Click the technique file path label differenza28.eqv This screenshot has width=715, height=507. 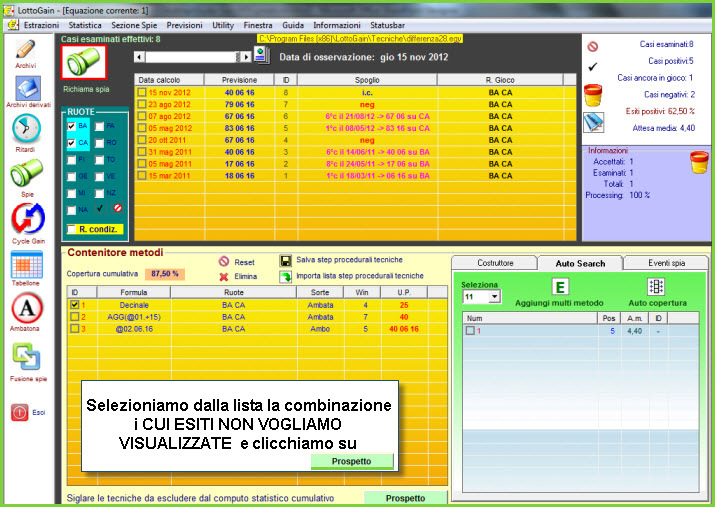point(360,39)
